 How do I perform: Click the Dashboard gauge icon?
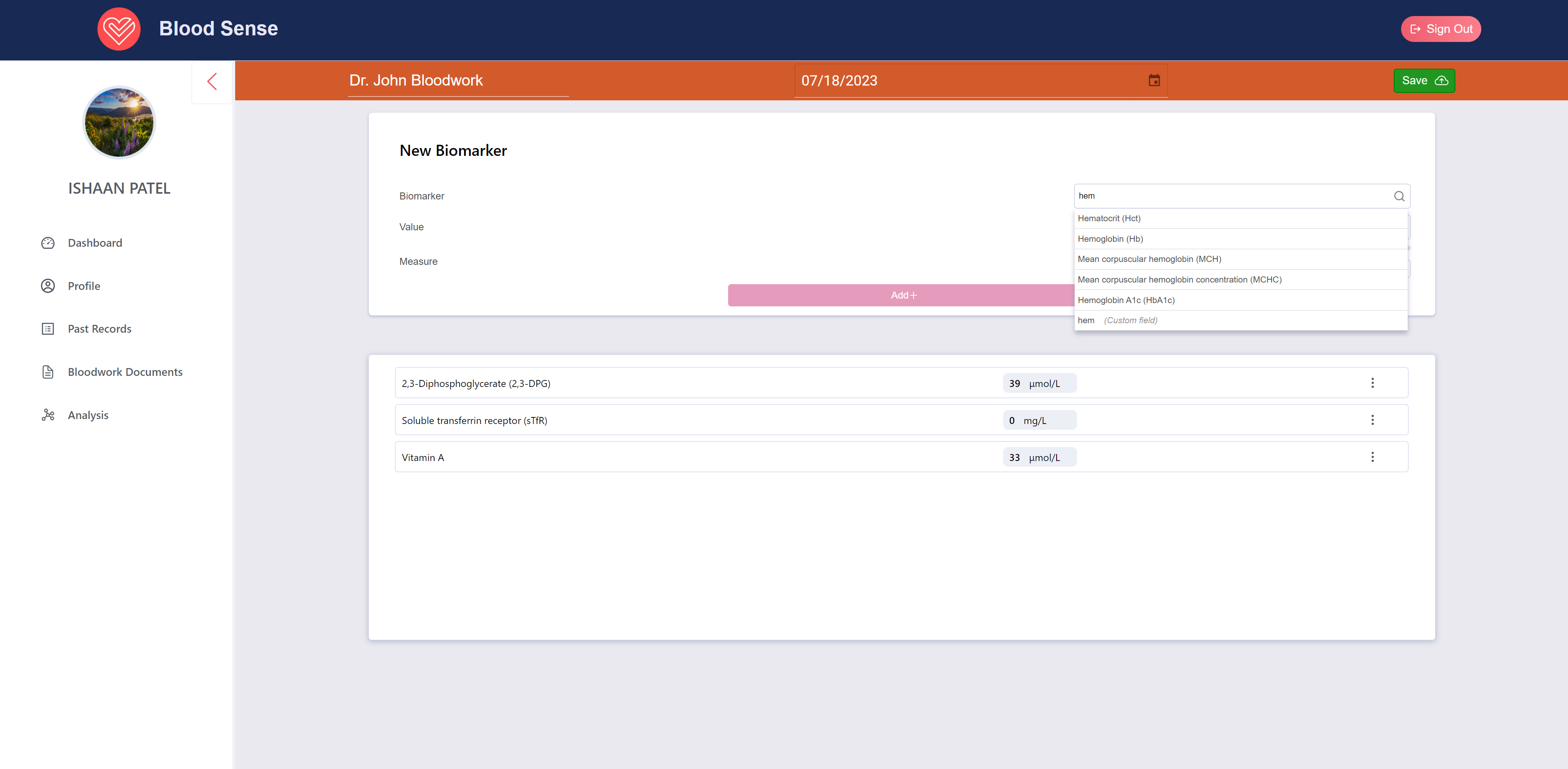tap(48, 243)
